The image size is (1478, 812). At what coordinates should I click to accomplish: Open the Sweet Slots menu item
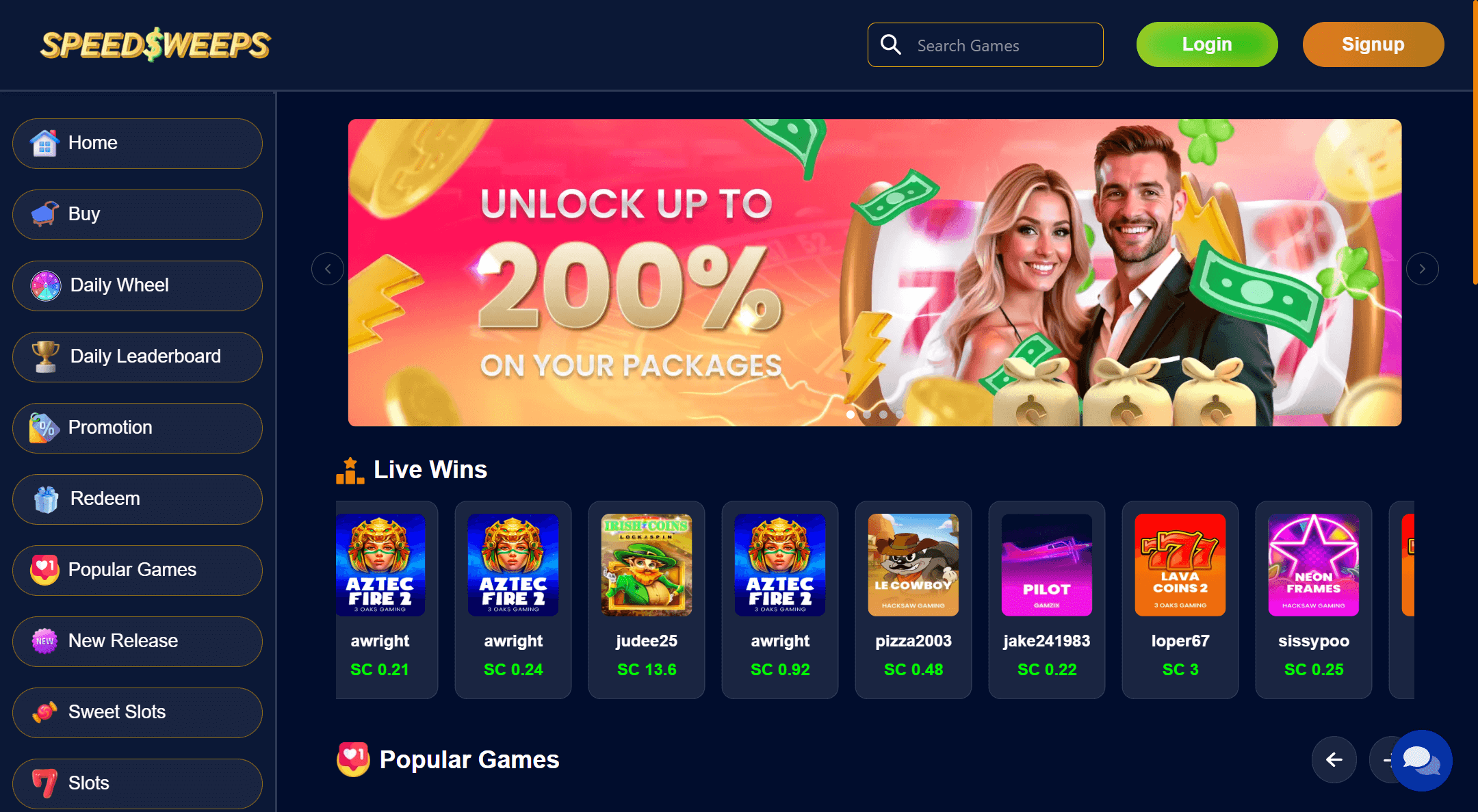pyautogui.click(x=138, y=712)
